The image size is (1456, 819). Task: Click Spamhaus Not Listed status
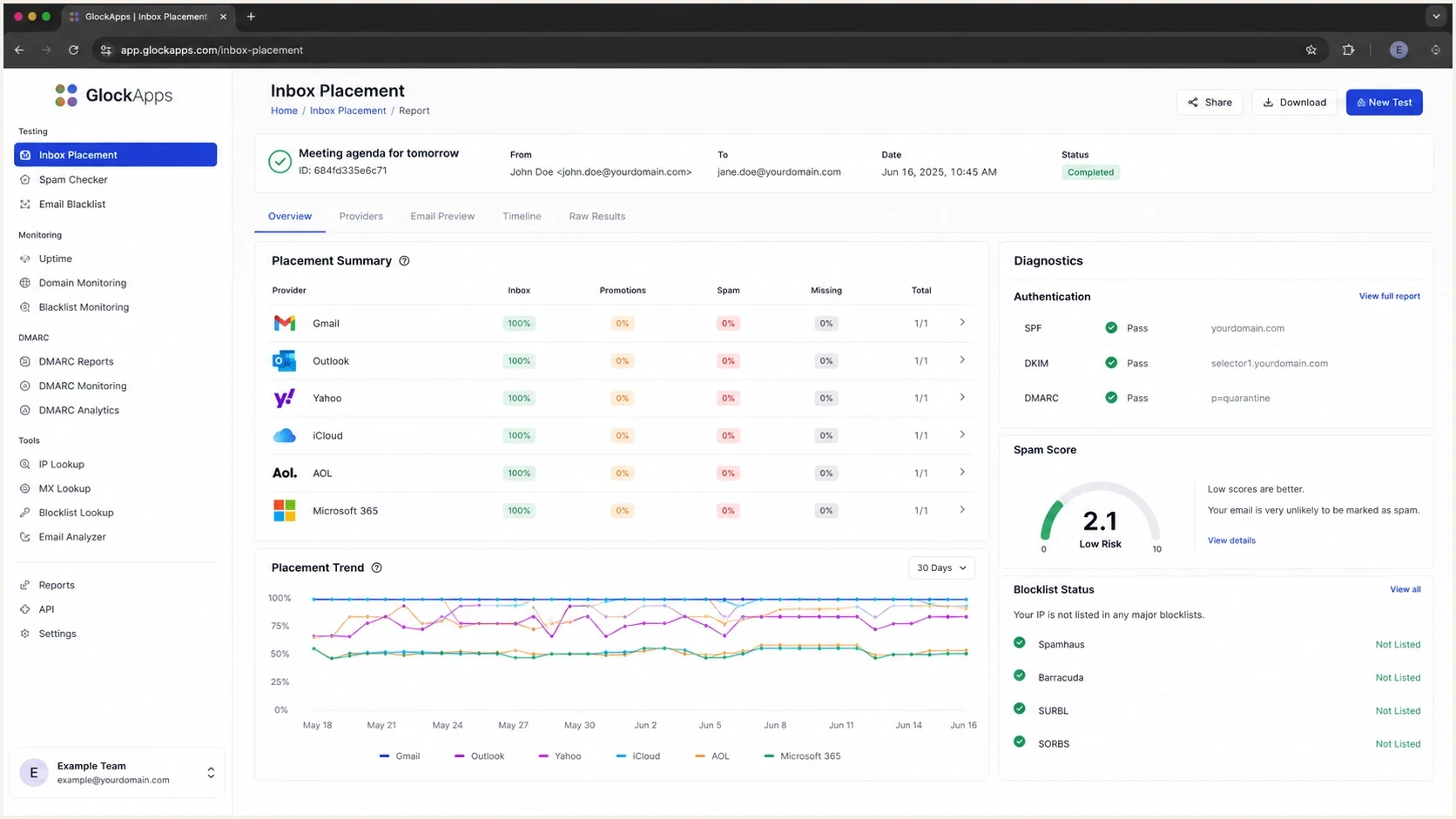point(1398,645)
